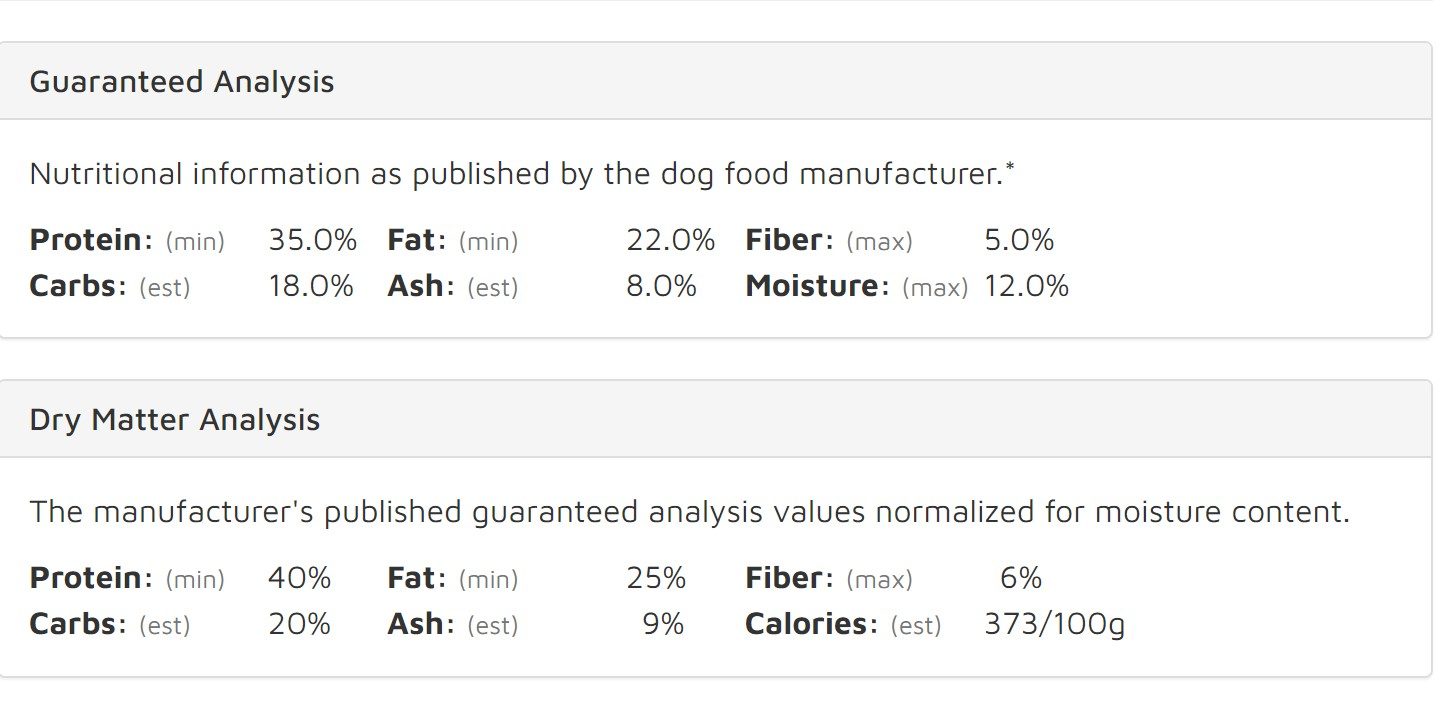Click the 6% dry matter fiber value
This screenshot has height=703, width=1450.
(1021, 579)
